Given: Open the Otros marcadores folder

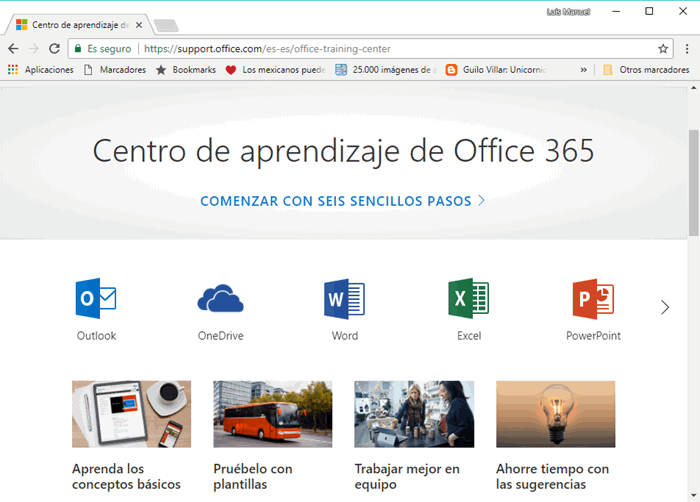Looking at the screenshot, I should point(645,70).
